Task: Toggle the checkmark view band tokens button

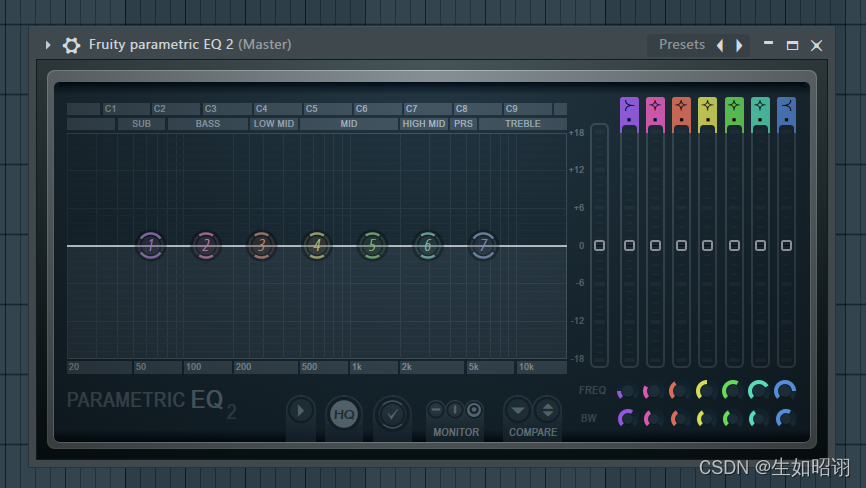Action: click(x=392, y=414)
